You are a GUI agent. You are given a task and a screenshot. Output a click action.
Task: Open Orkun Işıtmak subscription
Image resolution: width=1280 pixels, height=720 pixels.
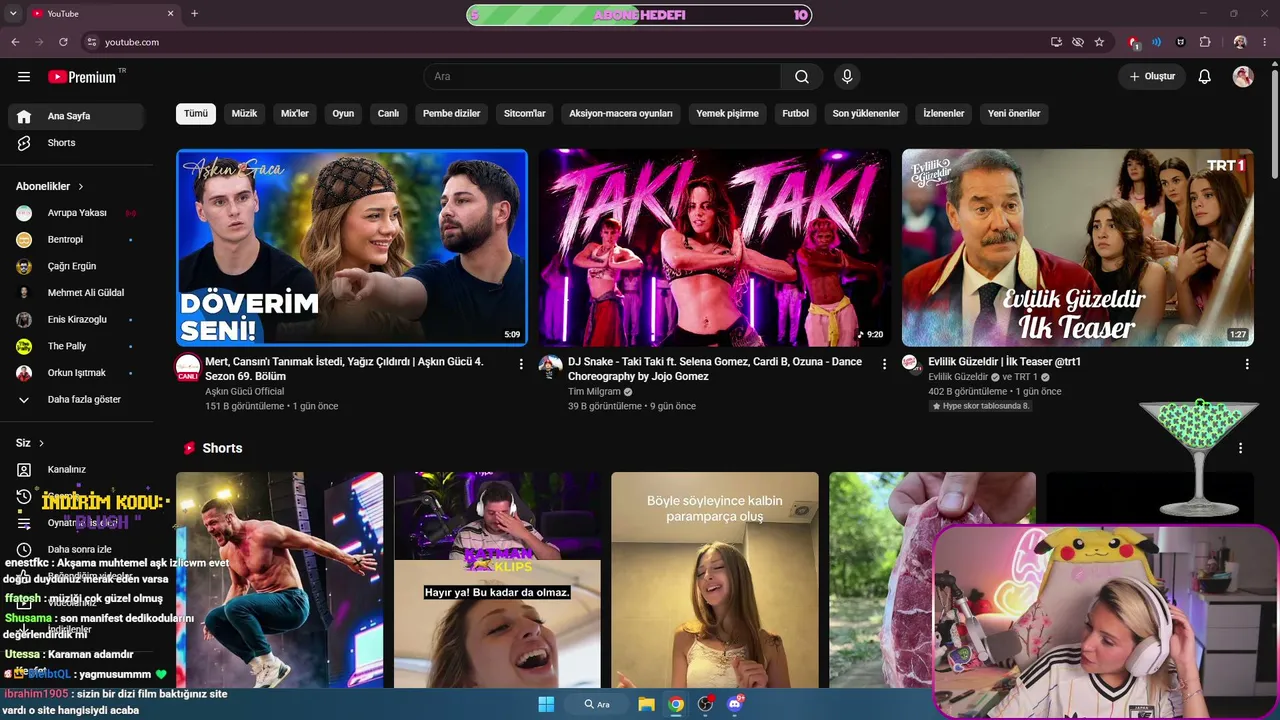tap(76, 373)
